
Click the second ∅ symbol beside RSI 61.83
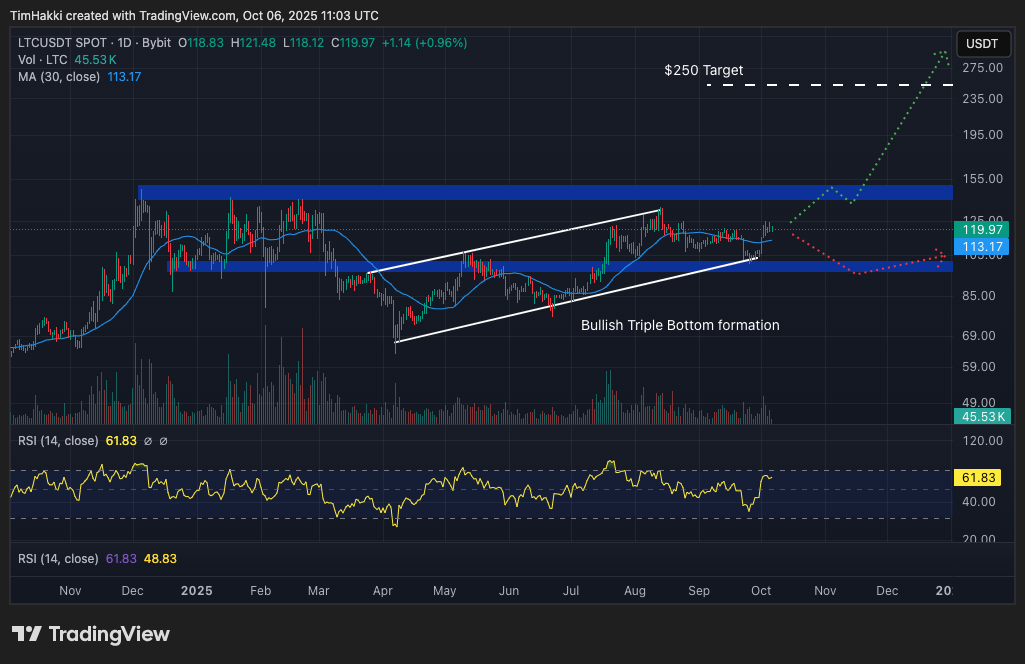164,441
